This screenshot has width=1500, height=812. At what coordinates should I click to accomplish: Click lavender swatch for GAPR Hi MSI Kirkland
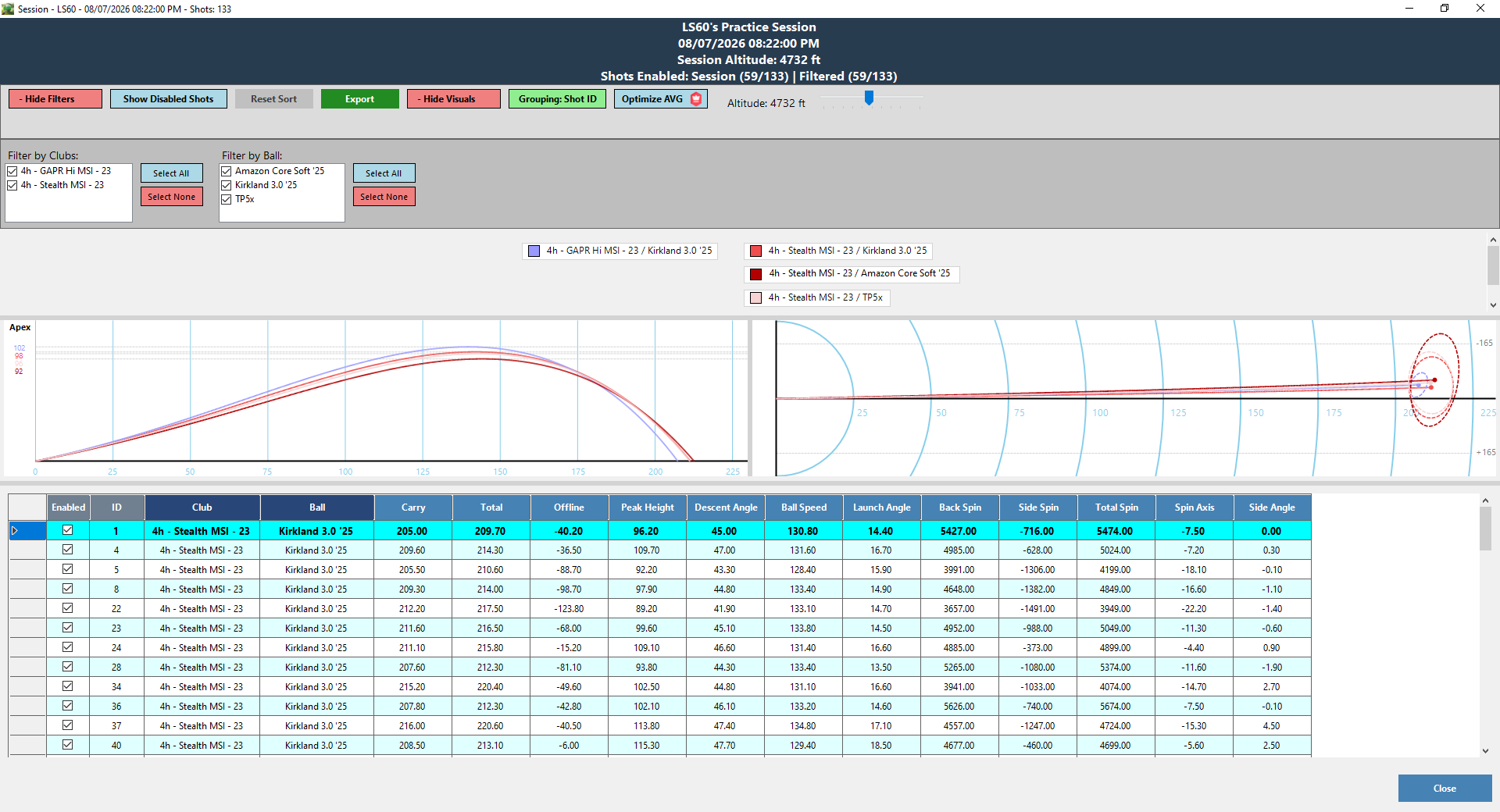(x=534, y=251)
